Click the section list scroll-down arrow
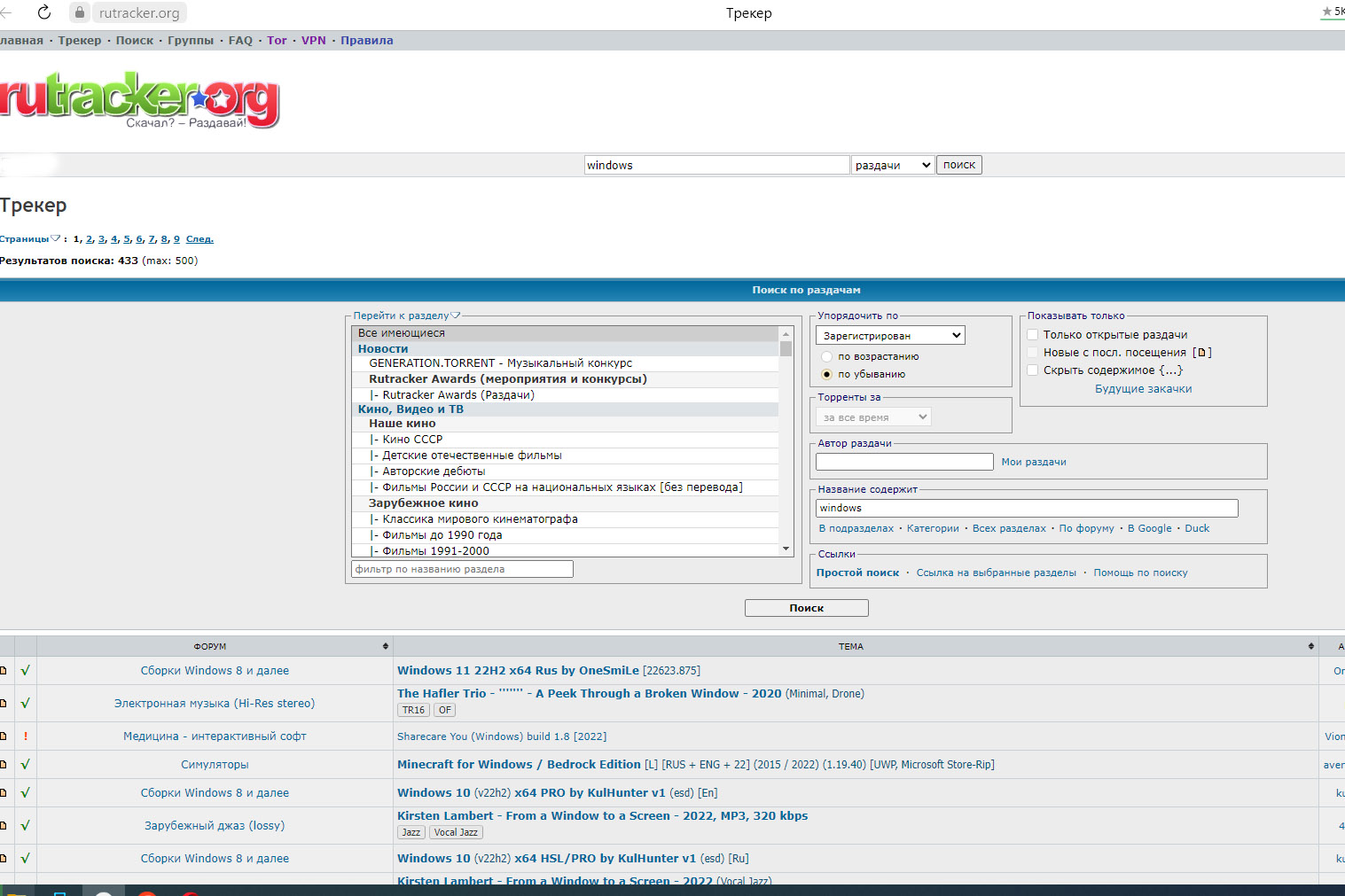Viewport: 1345px width, 896px height. click(x=786, y=549)
